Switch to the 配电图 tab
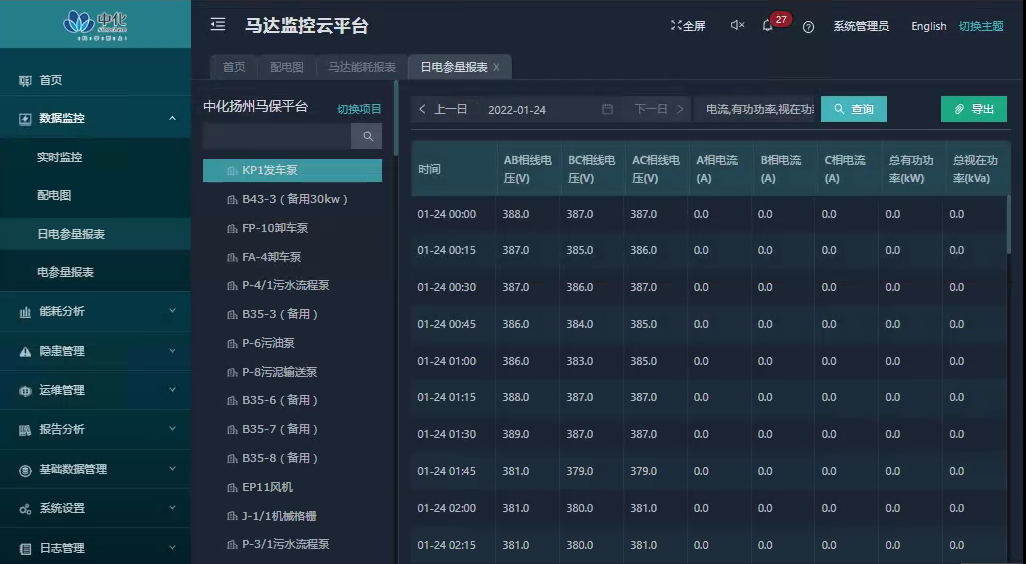Screen dimensions: 1026x564 (287, 67)
